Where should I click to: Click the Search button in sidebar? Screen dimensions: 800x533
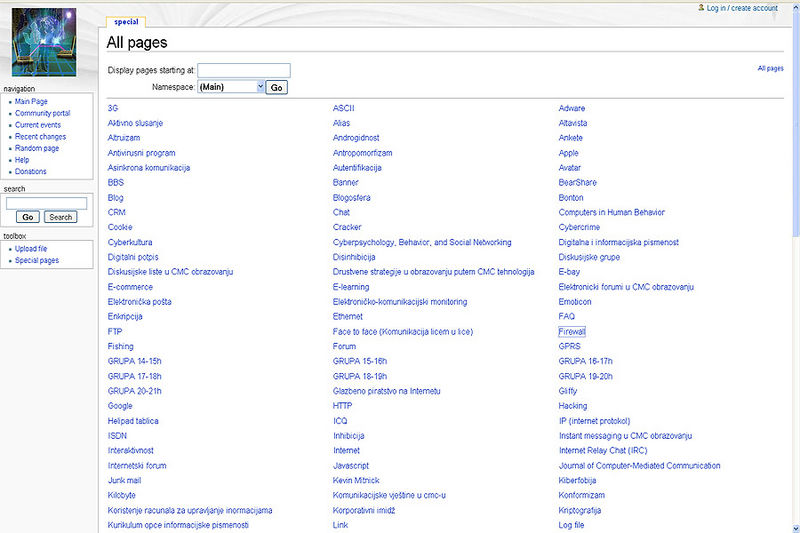61,217
